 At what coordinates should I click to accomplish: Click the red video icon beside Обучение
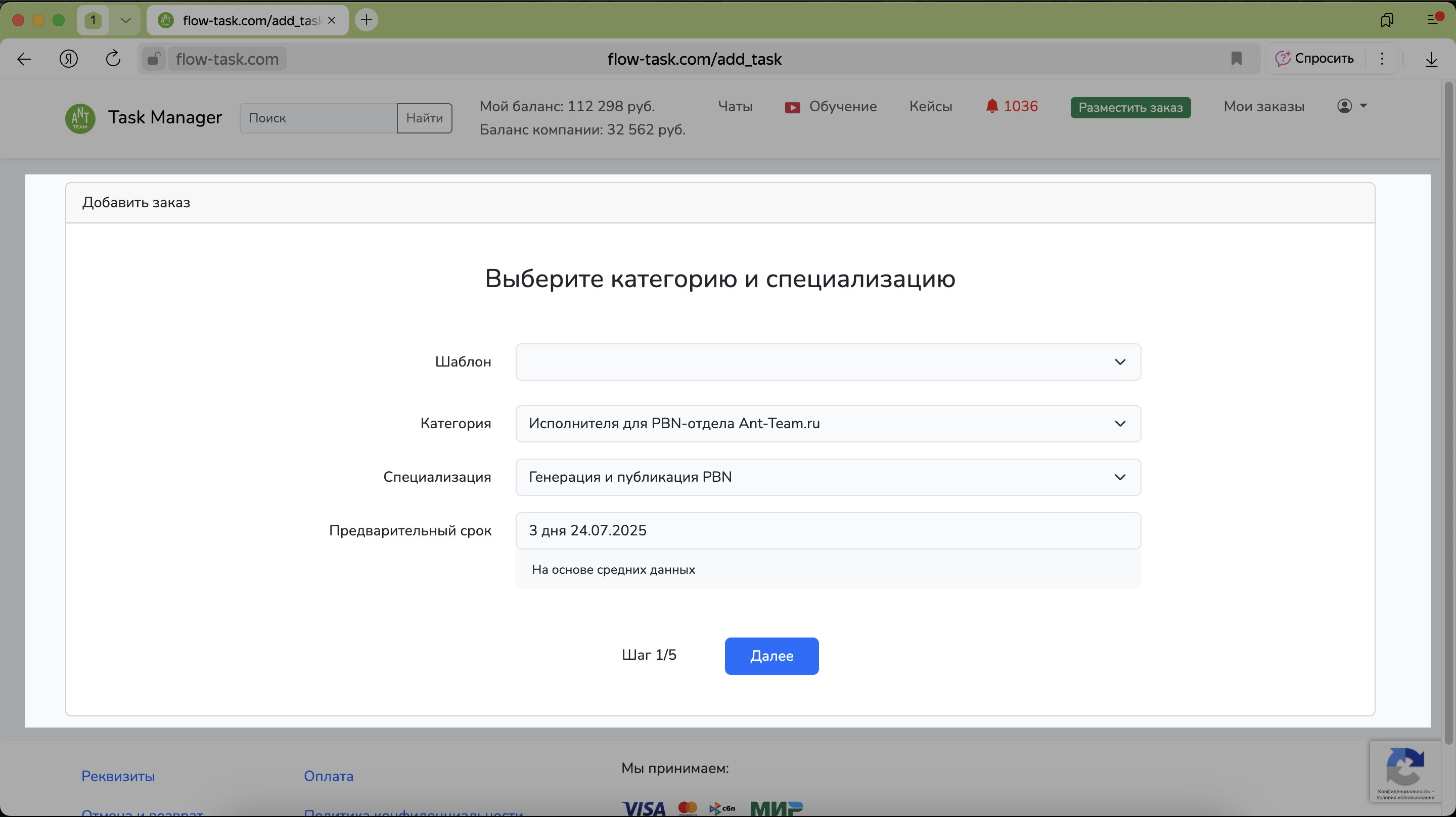(x=792, y=107)
